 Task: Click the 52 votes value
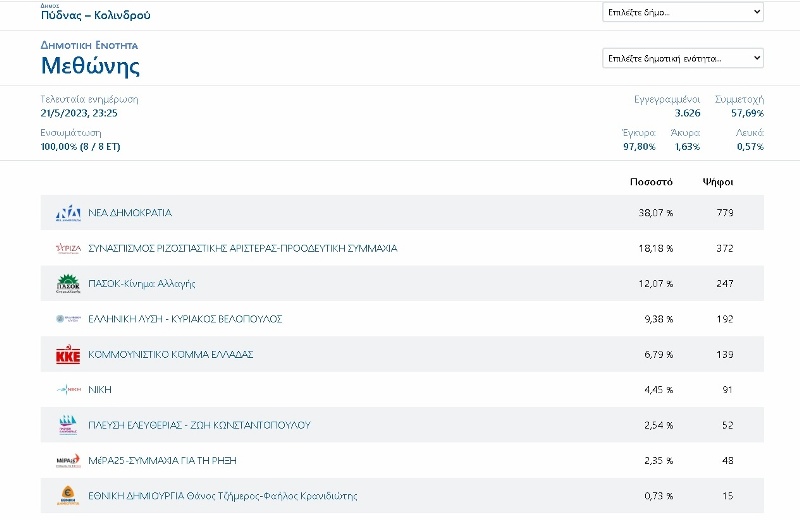pyautogui.click(x=728, y=425)
